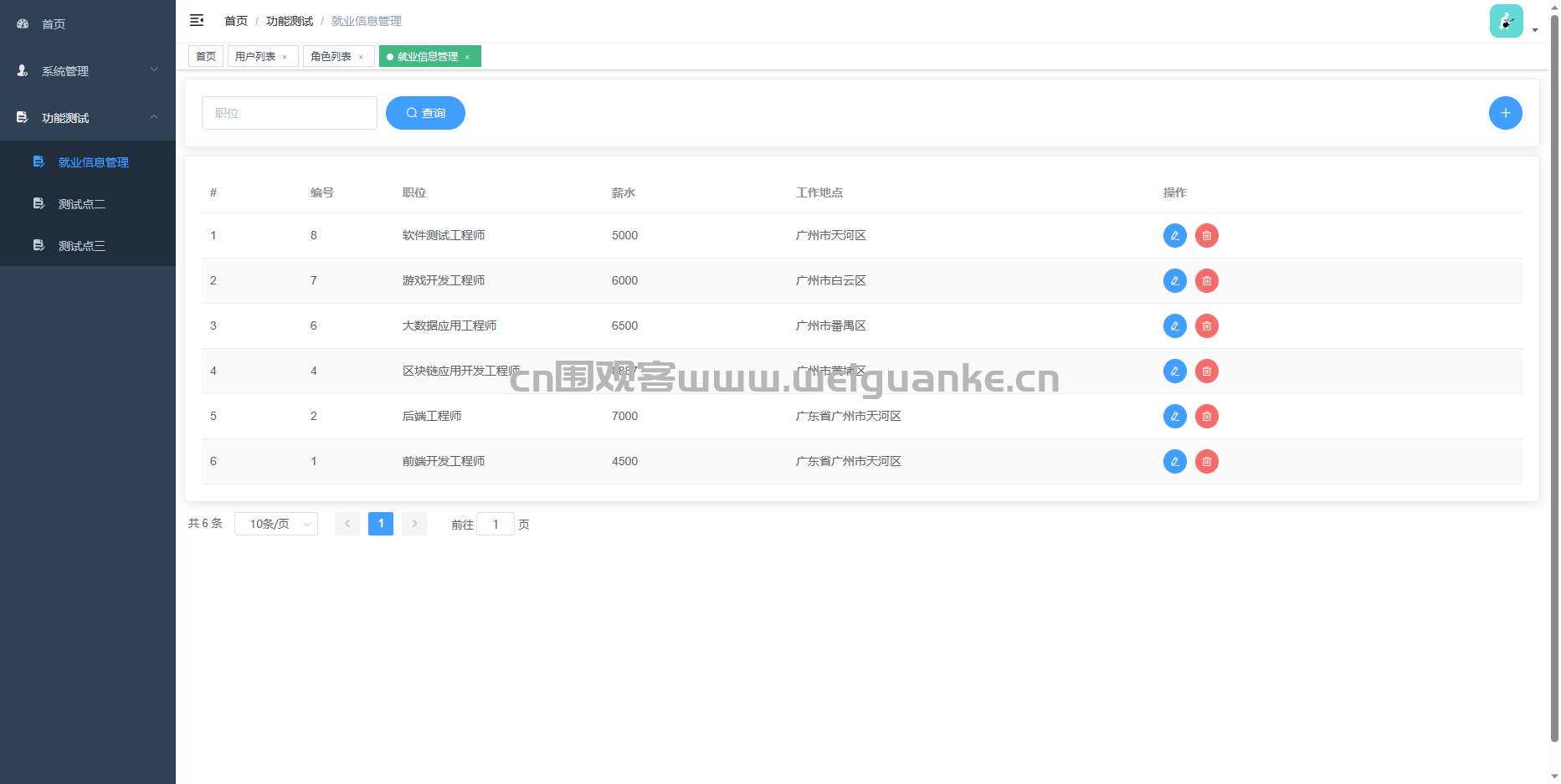This screenshot has width=1561, height=784.
Task: Click the 工作地点 column header
Action: click(819, 192)
